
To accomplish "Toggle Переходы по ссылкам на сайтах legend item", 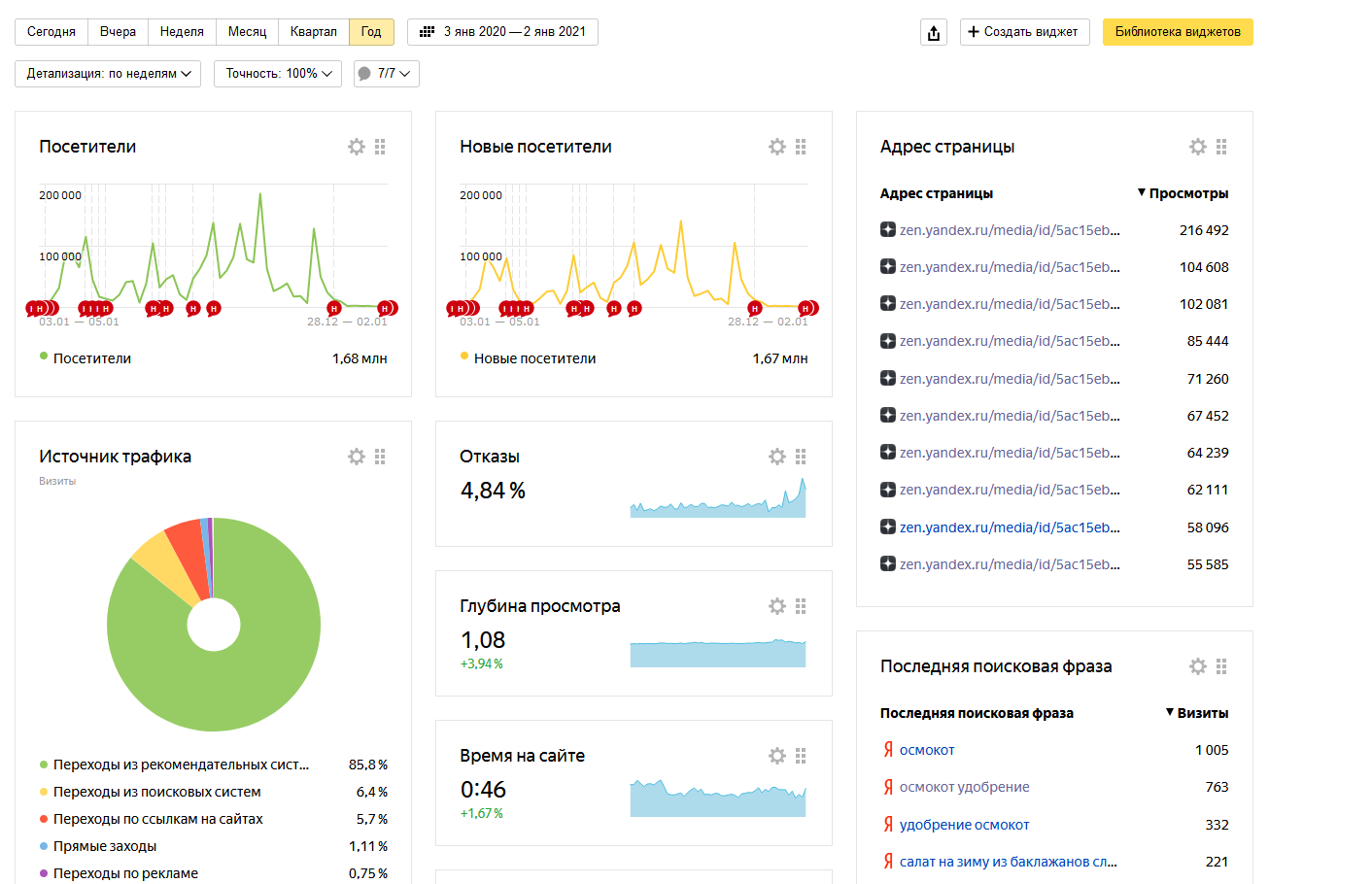I will 151,819.
